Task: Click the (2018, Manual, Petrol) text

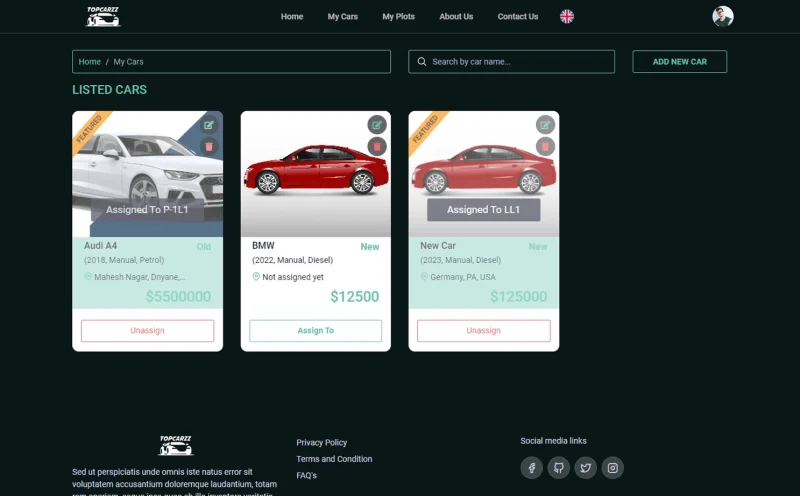Action: [124, 260]
